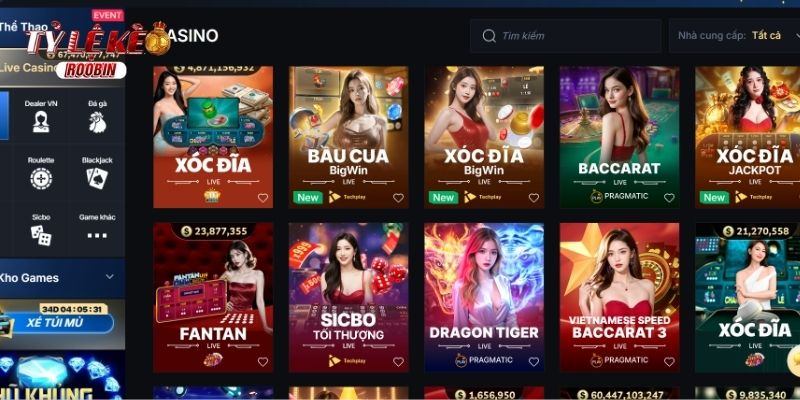Open the Dealer VN category icon
800x400 pixels.
[x=41, y=122]
